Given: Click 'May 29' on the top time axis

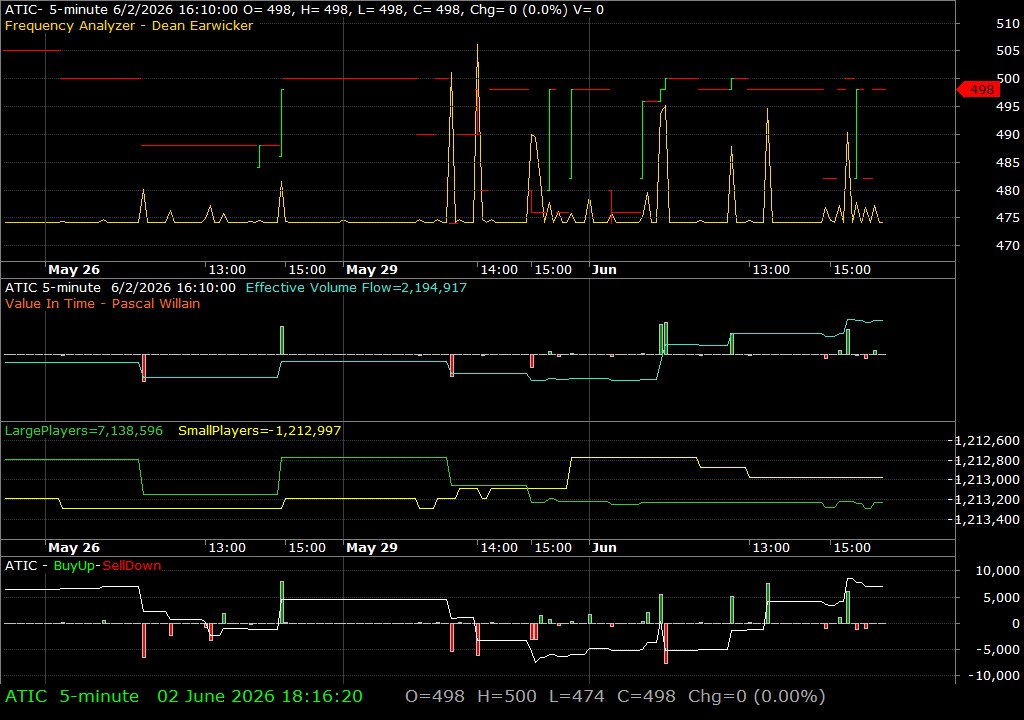Looking at the screenshot, I should point(372,270).
